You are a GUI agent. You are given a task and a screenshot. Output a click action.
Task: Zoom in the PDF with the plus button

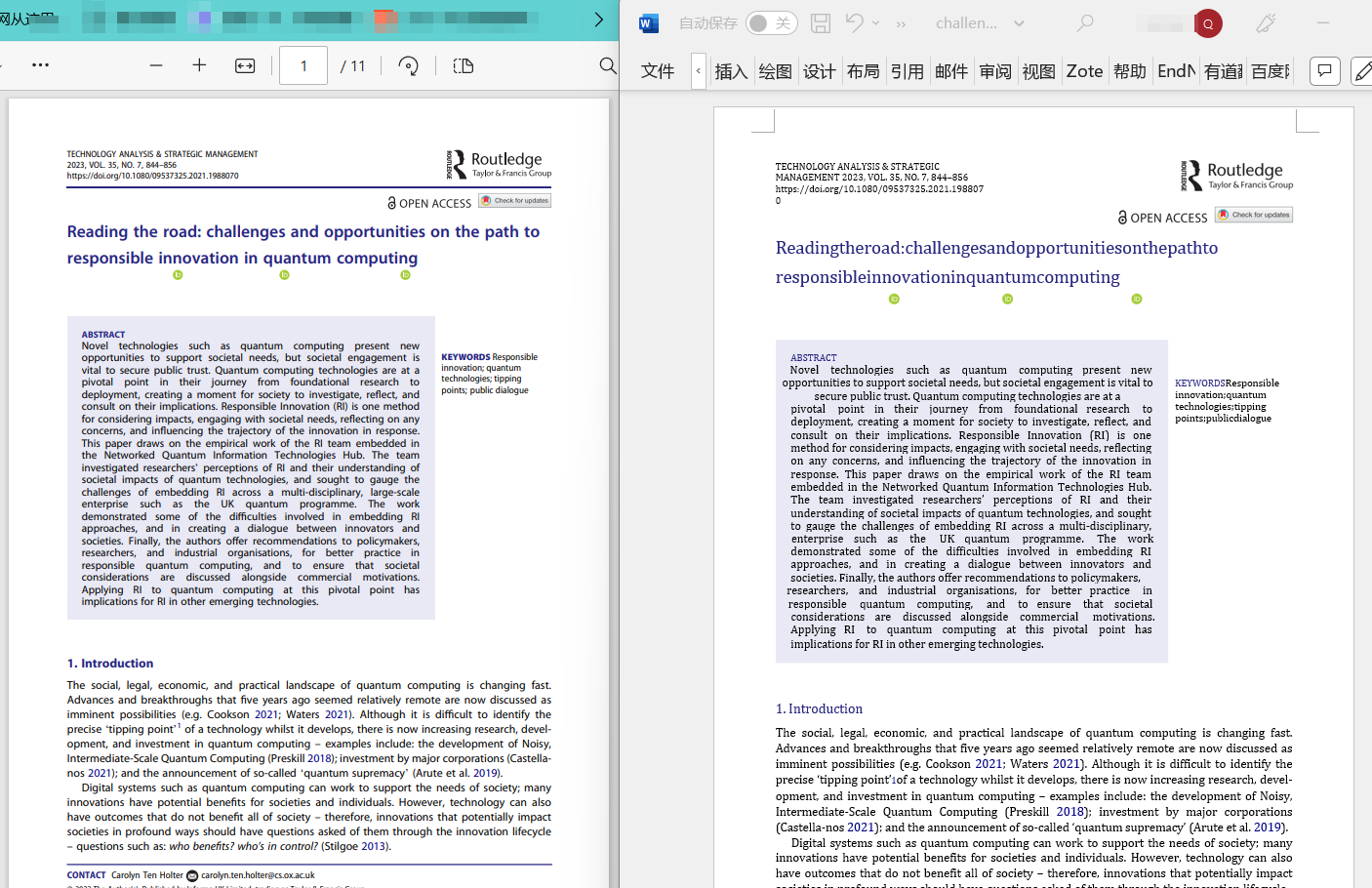click(199, 65)
